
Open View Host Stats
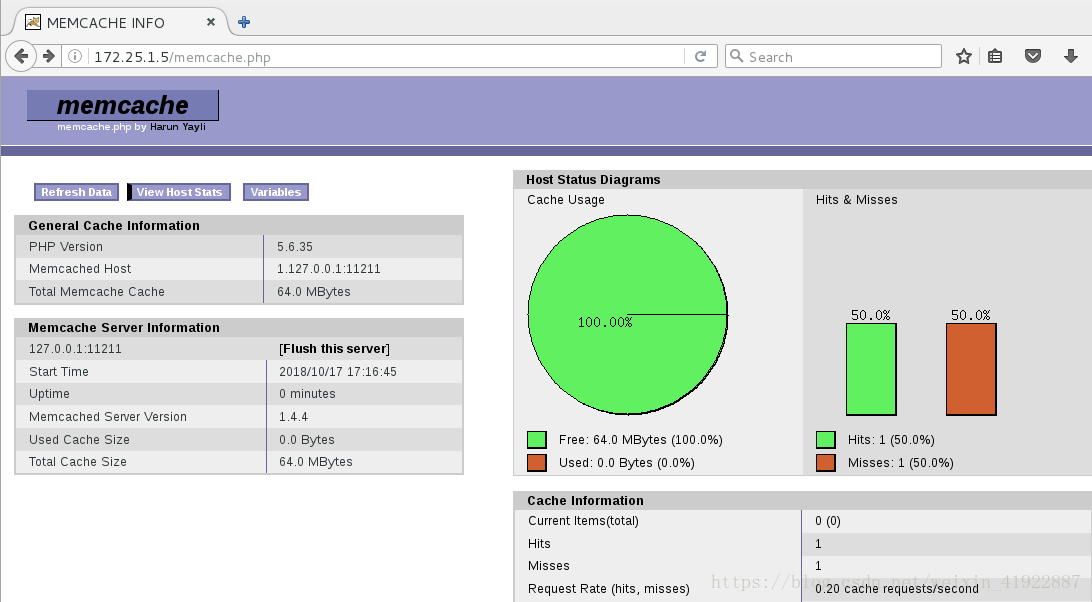(x=178, y=191)
